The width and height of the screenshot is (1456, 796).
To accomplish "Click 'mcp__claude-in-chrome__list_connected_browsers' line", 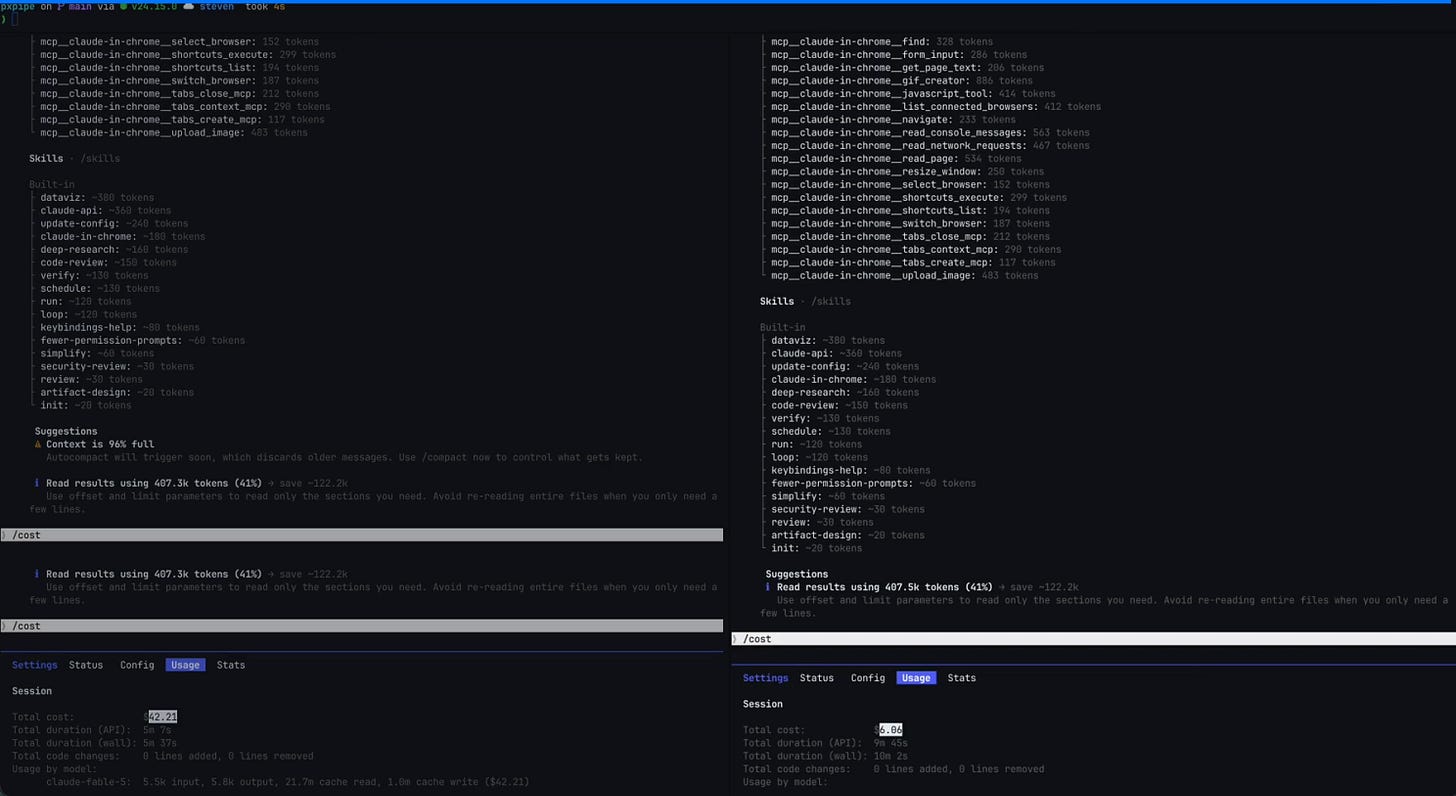I will (x=936, y=107).
